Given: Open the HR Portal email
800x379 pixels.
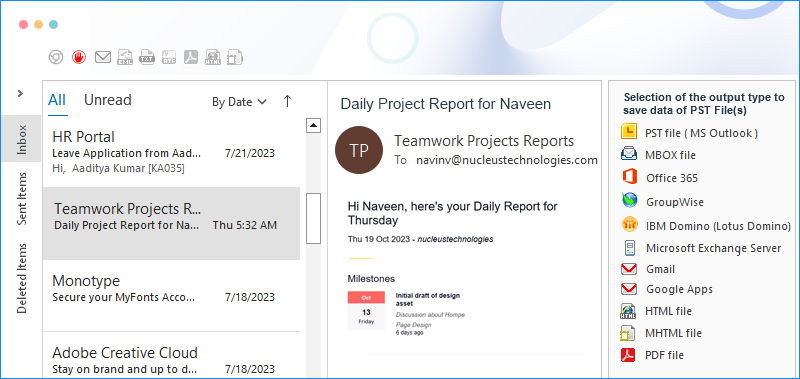Looking at the screenshot, I should (x=171, y=151).
